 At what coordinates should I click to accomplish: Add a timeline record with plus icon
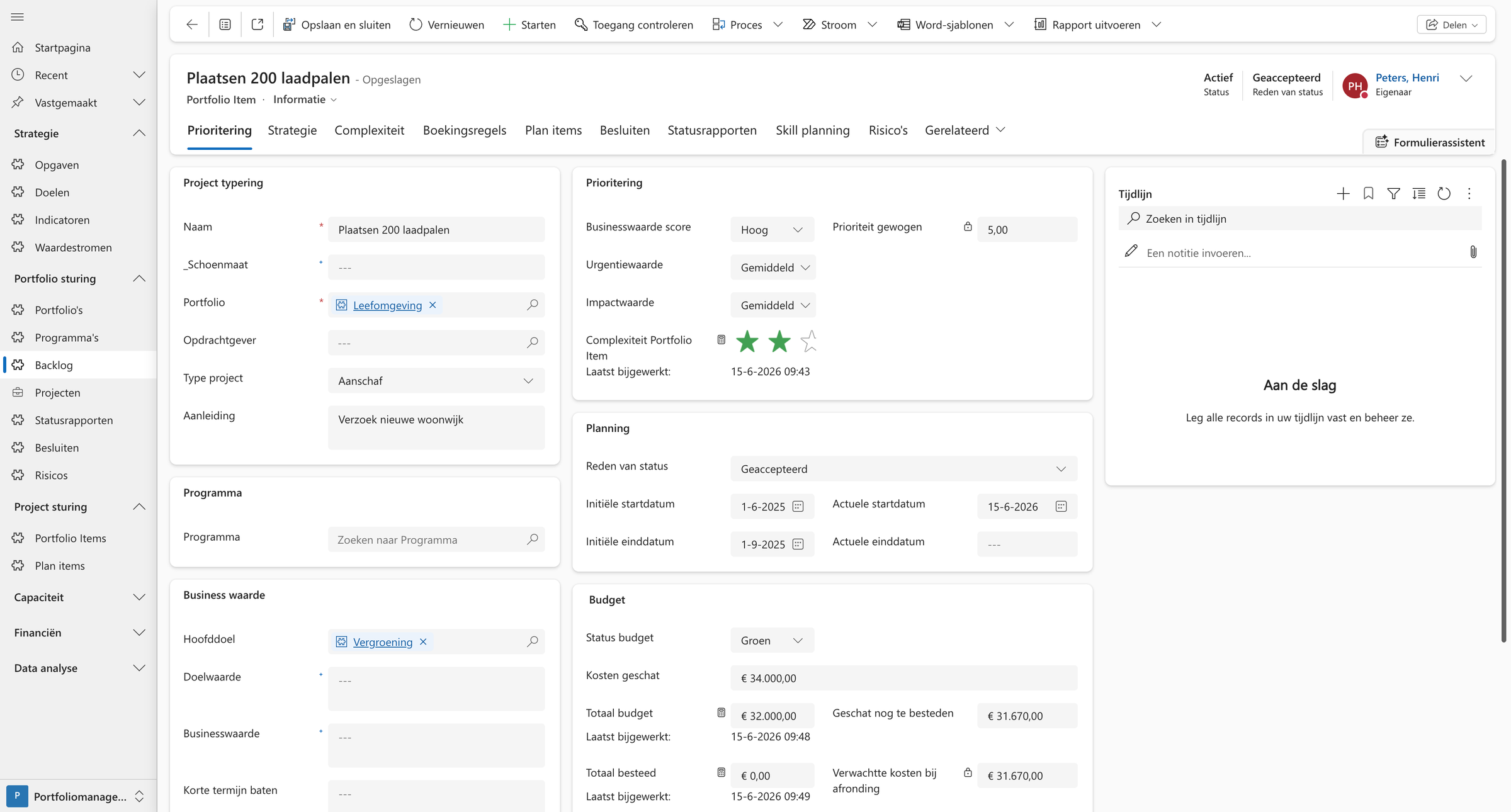[x=1343, y=194]
